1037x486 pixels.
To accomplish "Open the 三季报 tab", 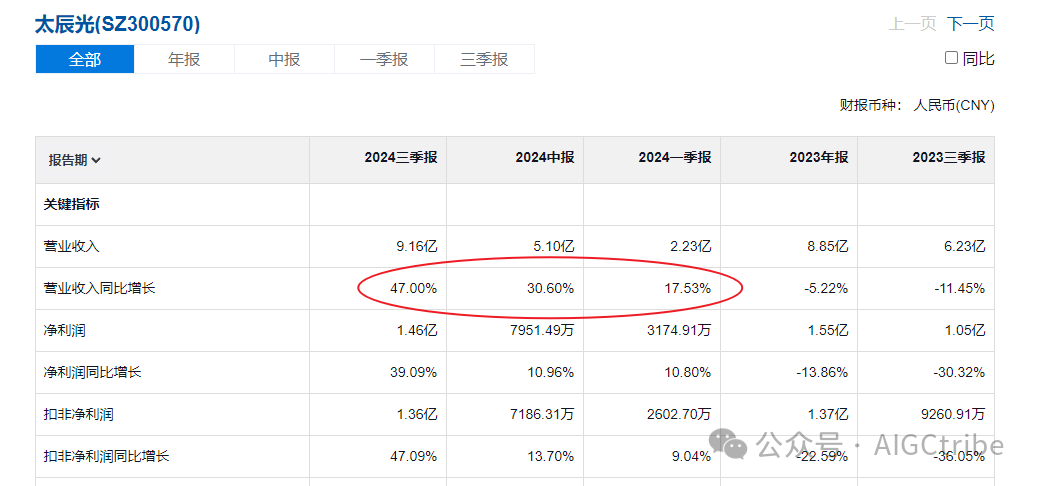I will click(484, 60).
